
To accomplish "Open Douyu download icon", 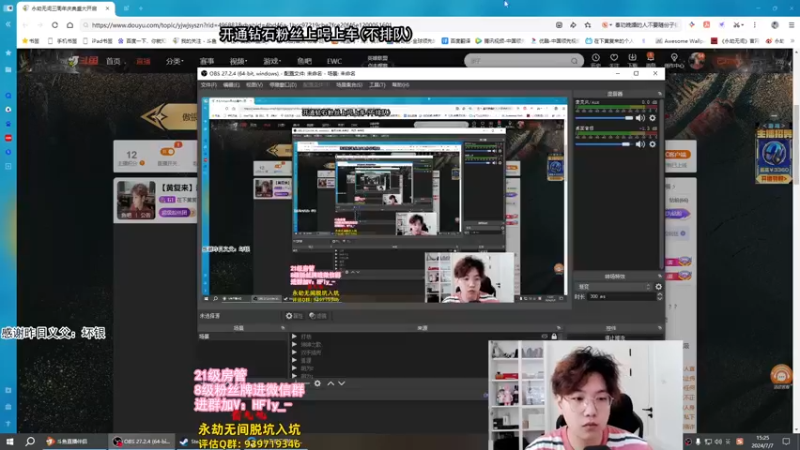I will [x=632, y=58].
